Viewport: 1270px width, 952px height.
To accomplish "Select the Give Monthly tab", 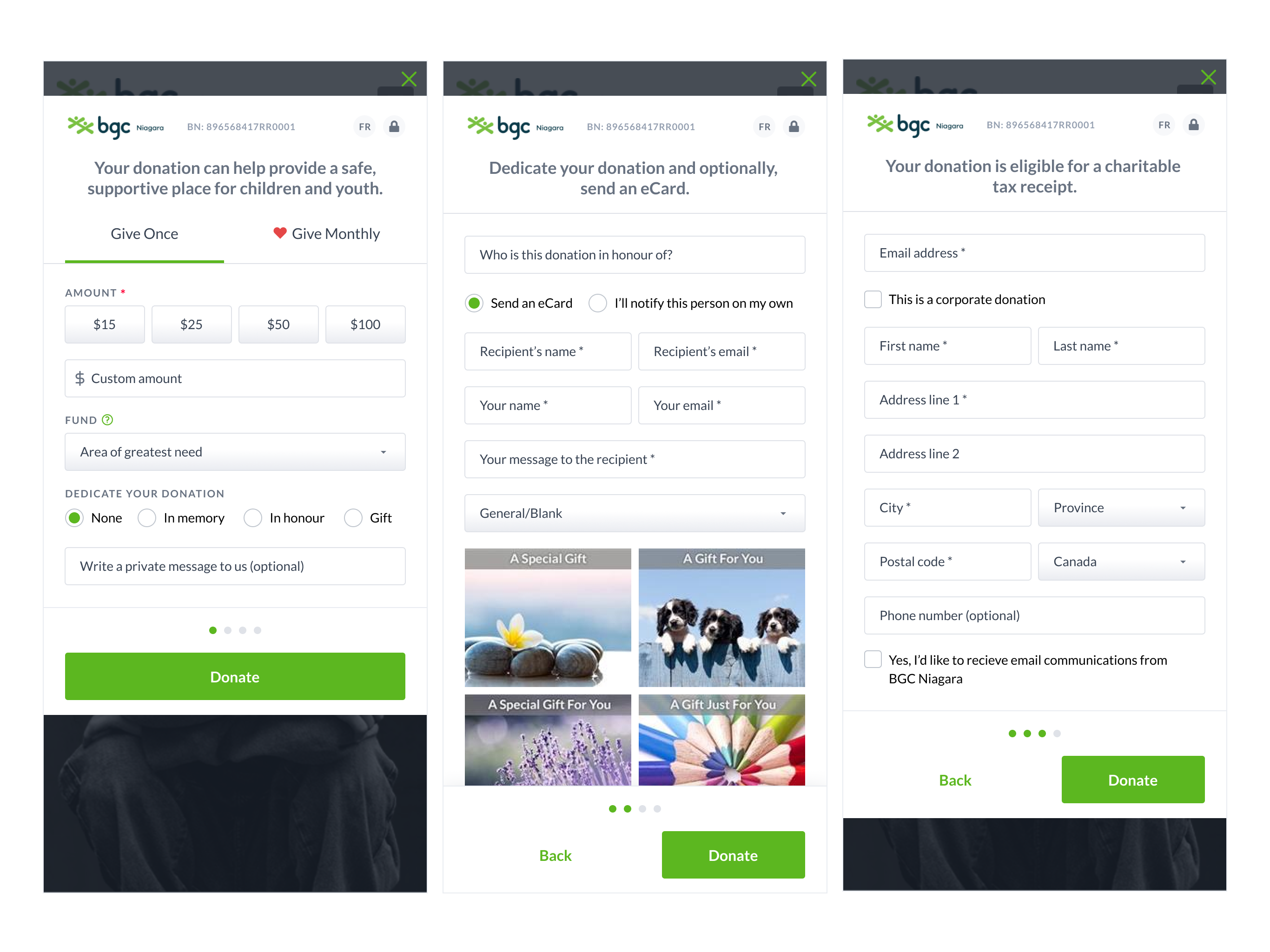I will coord(323,233).
